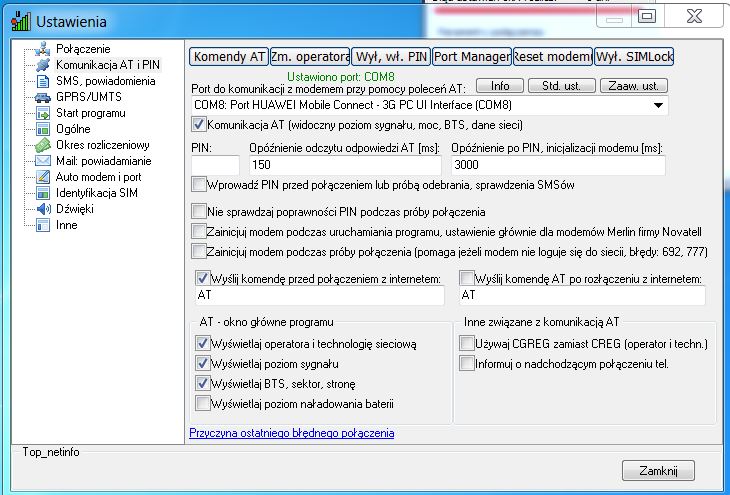The height and width of the screenshot is (495, 730).
Task: Uncheck Wyświetlaj poziom sygnału option
Action: (205, 363)
